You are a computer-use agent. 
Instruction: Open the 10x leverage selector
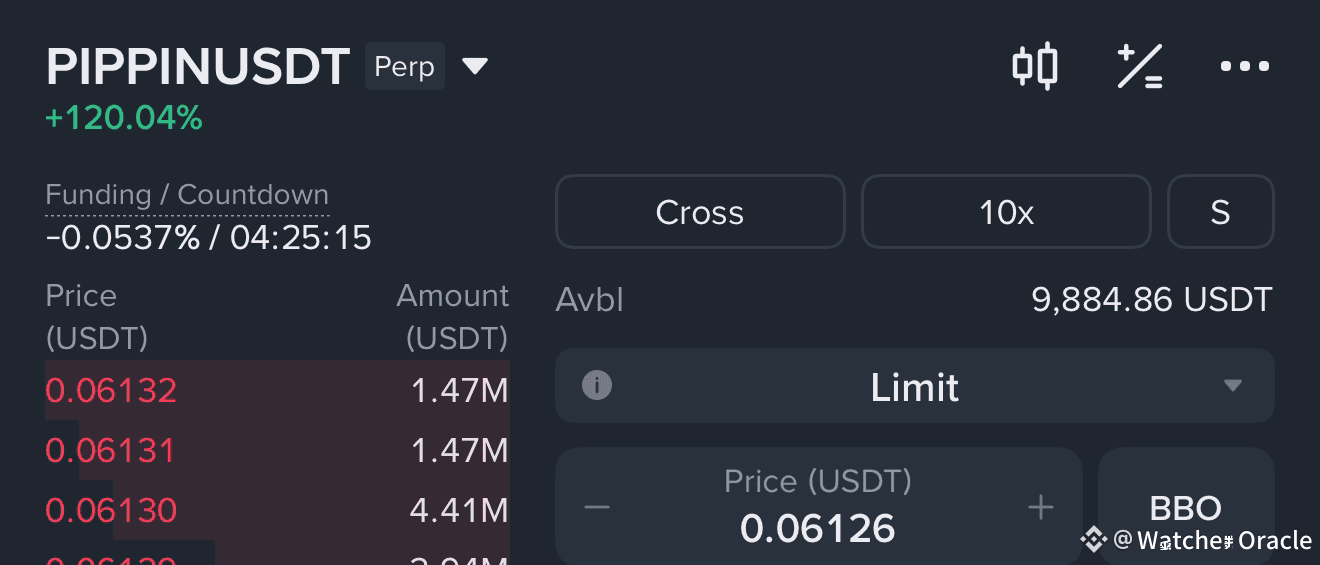pos(1006,212)
